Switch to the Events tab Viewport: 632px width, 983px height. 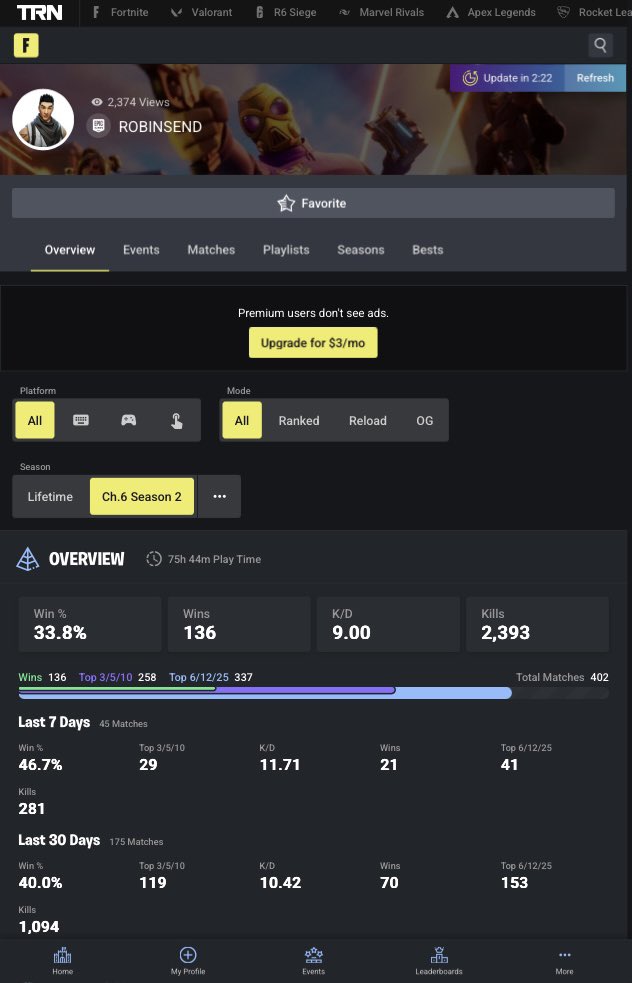click(141, 250)
